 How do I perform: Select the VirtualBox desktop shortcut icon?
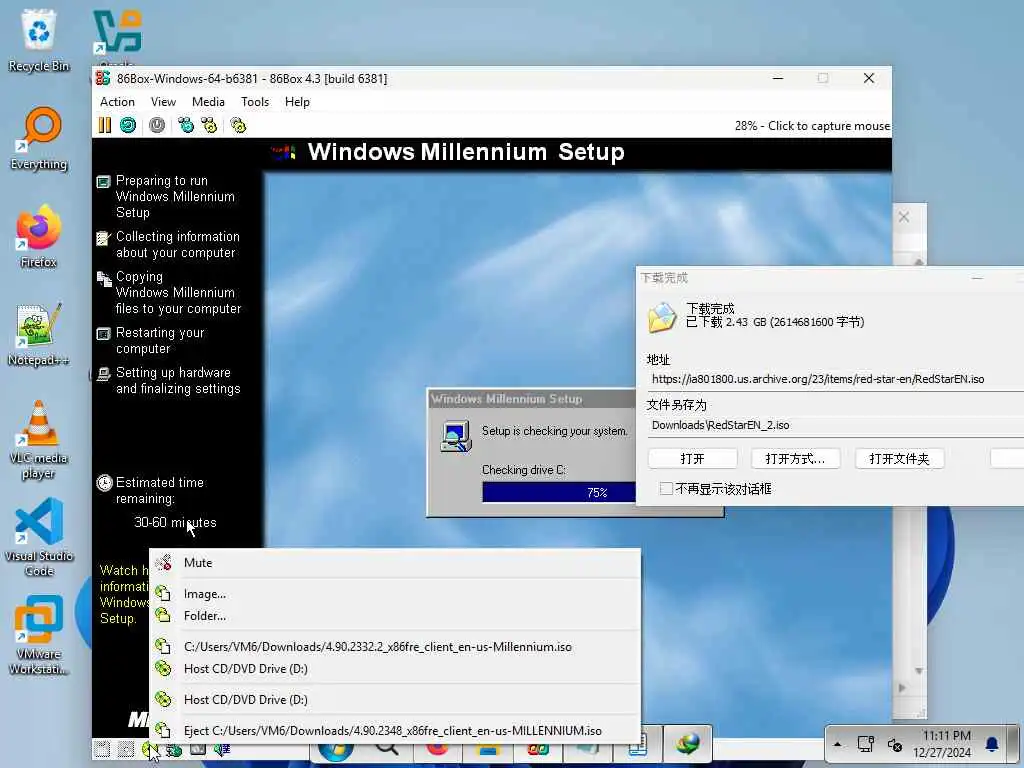pos(118,33)
